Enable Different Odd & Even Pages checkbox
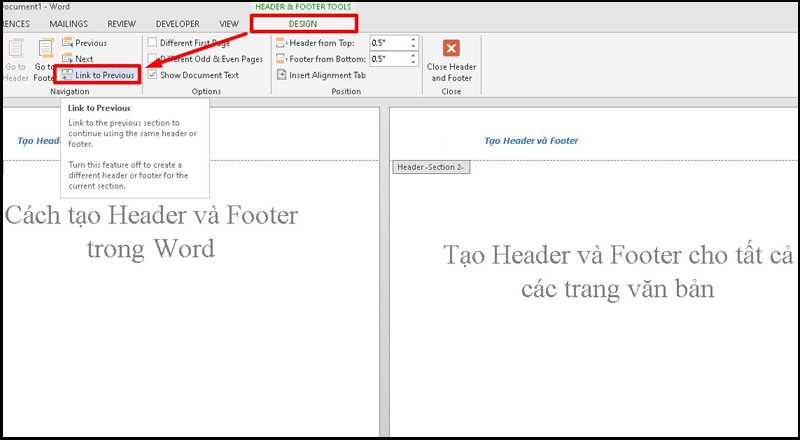The image size is (800, 440). pyautogui.click(x=152, y=59)
